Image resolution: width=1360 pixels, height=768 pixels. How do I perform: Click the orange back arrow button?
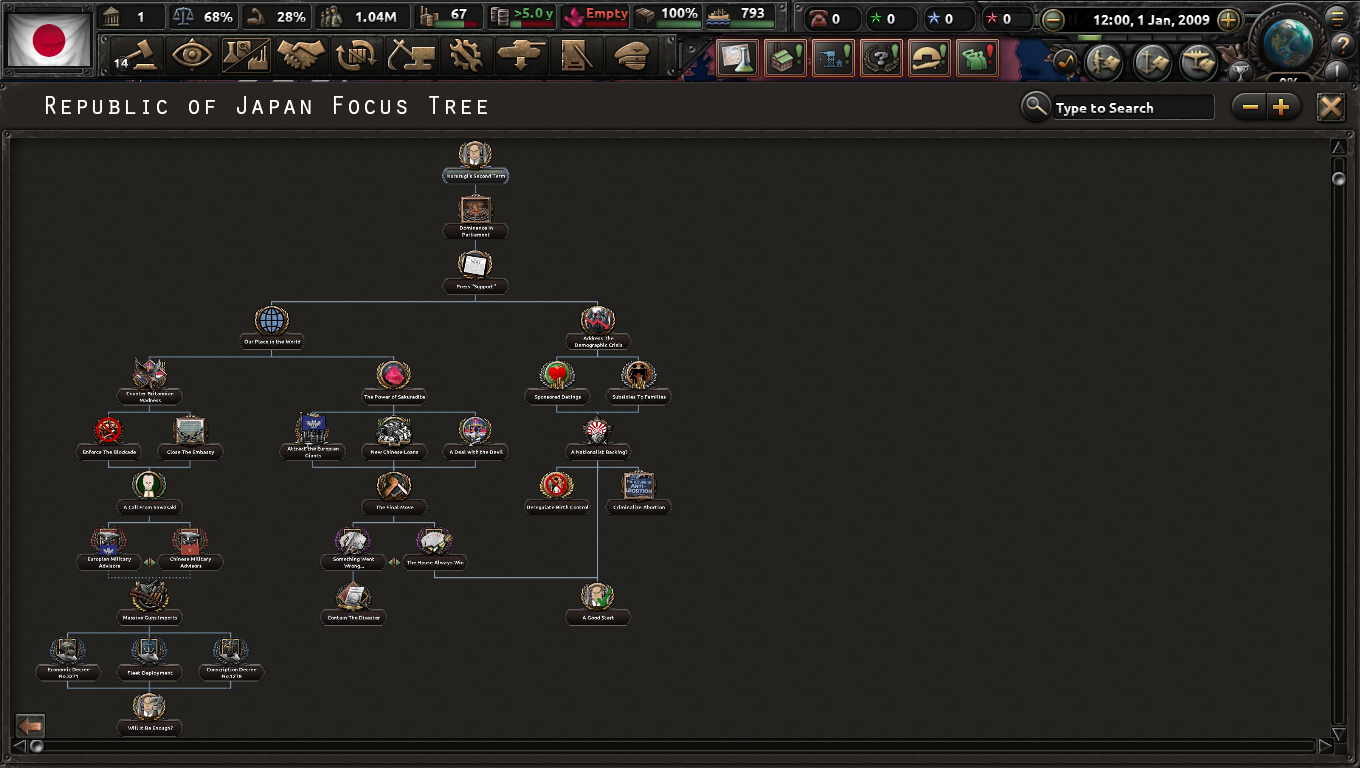(31, 725)
